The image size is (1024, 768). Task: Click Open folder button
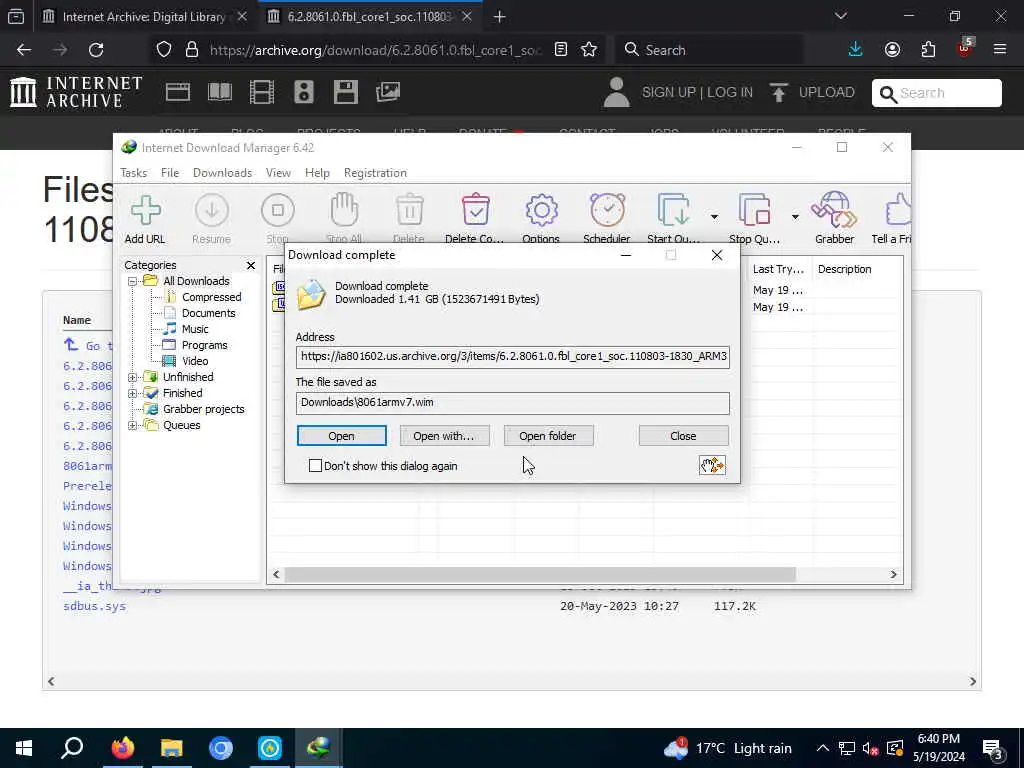[548, 436]
